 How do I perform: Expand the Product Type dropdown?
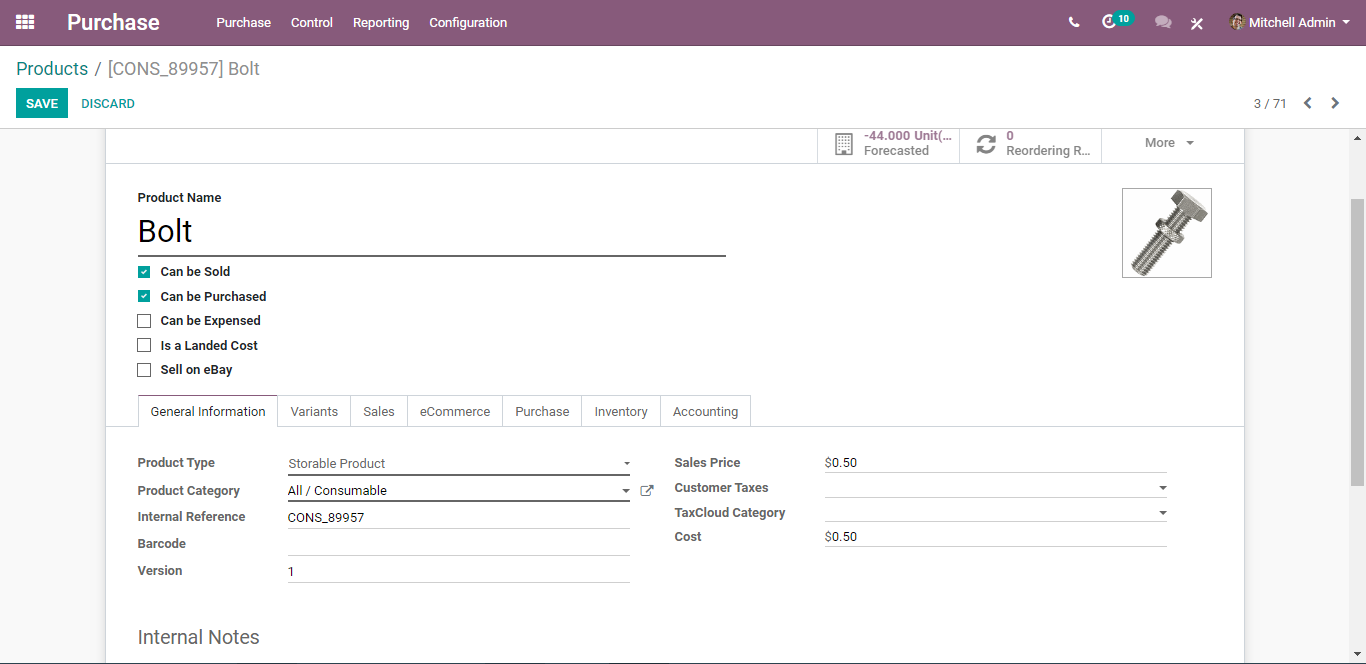click(459, 464)
